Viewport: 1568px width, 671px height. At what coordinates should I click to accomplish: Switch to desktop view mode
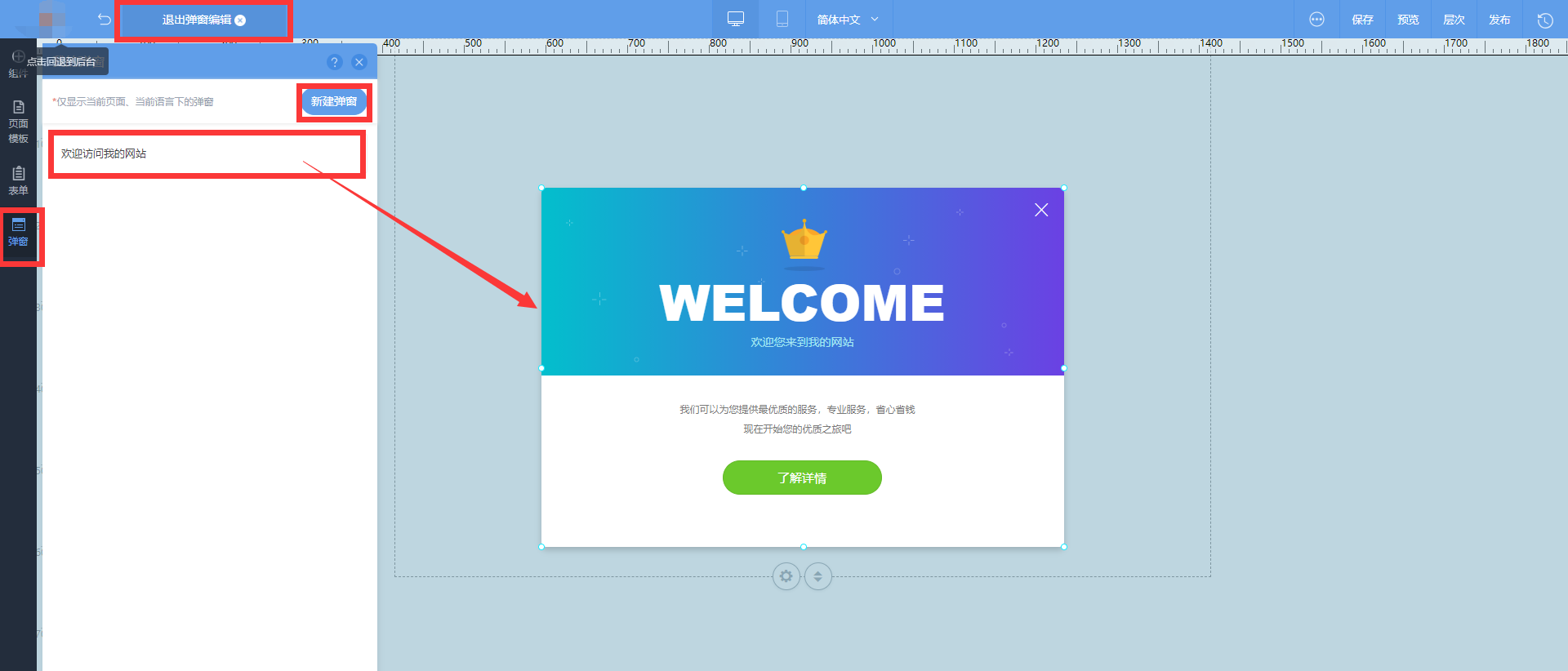[x=735, y=19]
